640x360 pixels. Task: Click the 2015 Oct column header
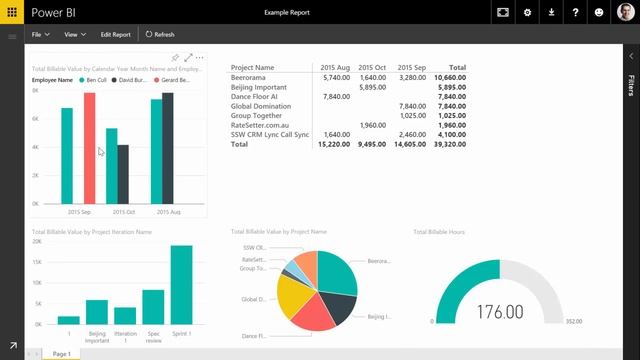click(372, 67)
